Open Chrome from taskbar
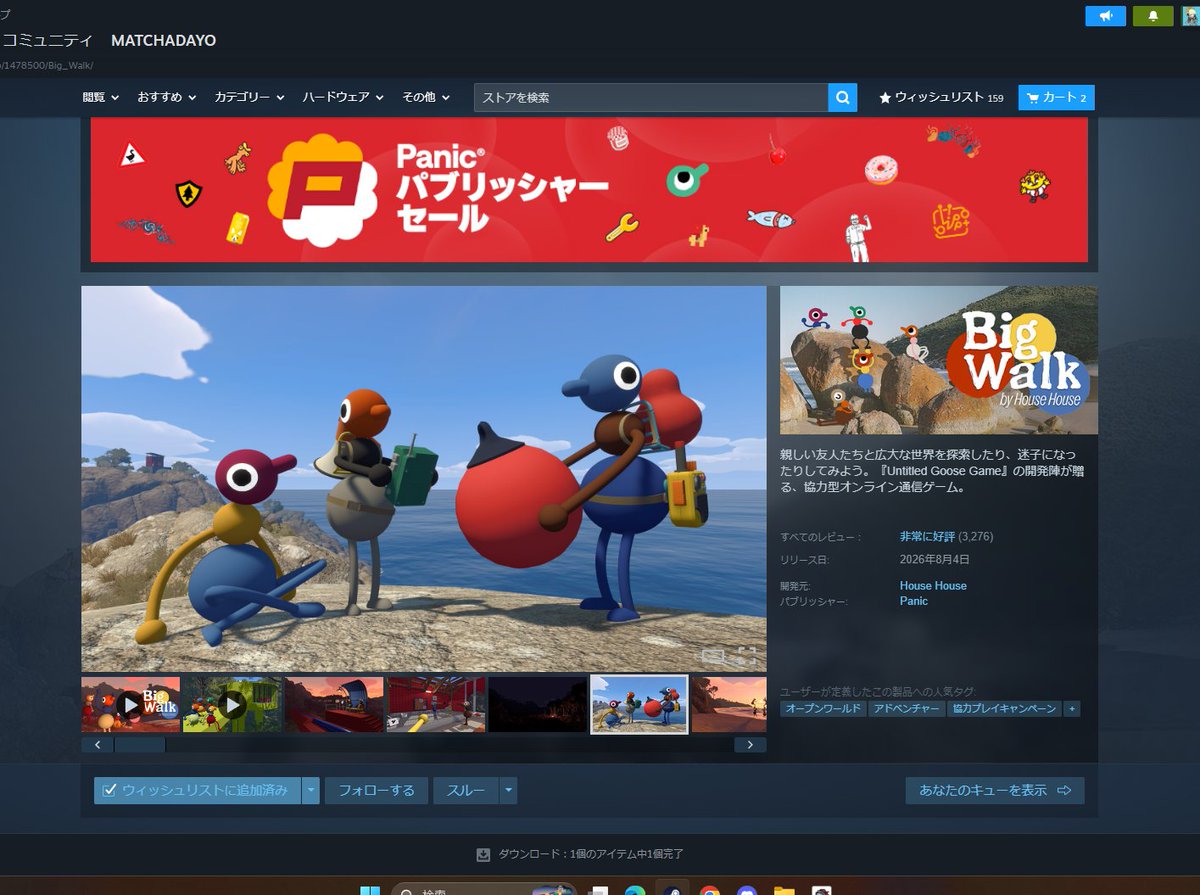This screenshot has width=1200, height=895. point(709,890)
